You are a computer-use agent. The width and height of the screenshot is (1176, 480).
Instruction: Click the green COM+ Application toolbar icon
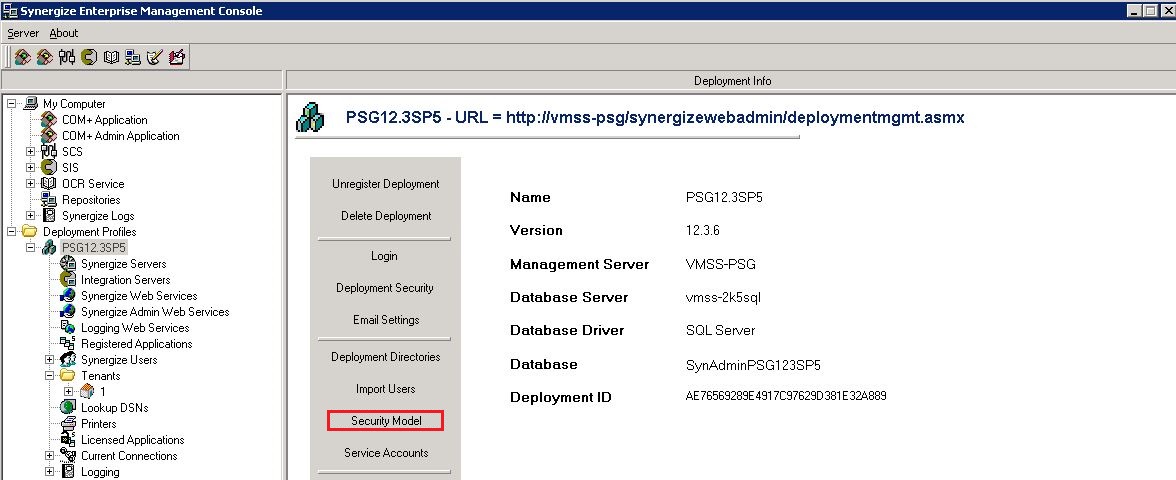coord(22,57)
